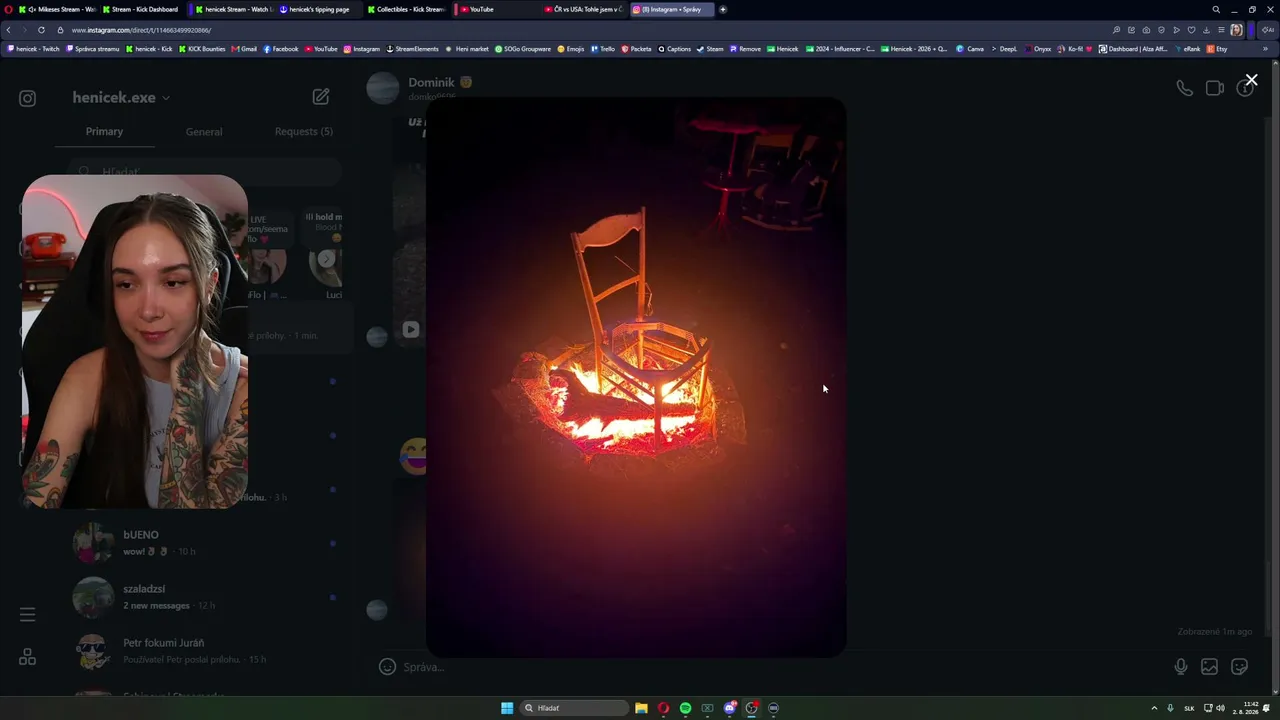Switch to the General inbox tab
This screenshot has height=720, width=1280.
click(x=204, y=131)
